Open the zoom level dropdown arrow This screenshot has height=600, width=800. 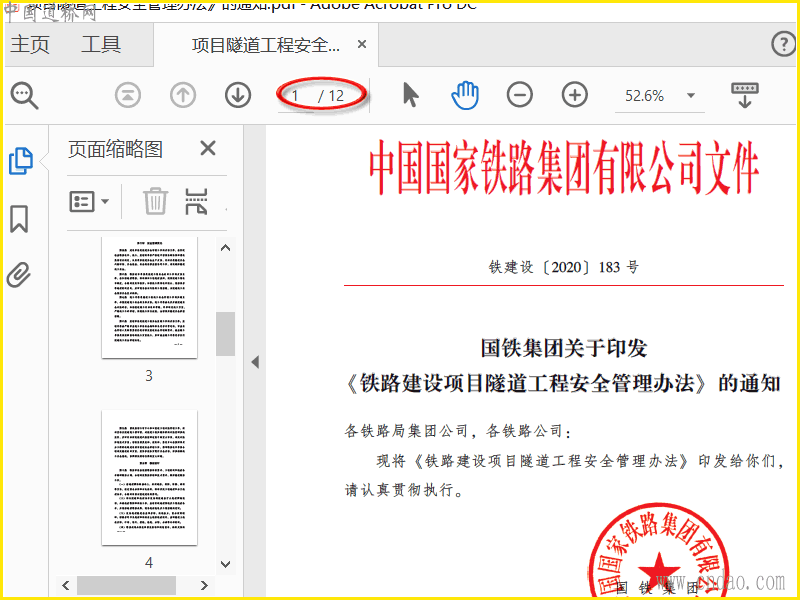click(x=691, y=95)
